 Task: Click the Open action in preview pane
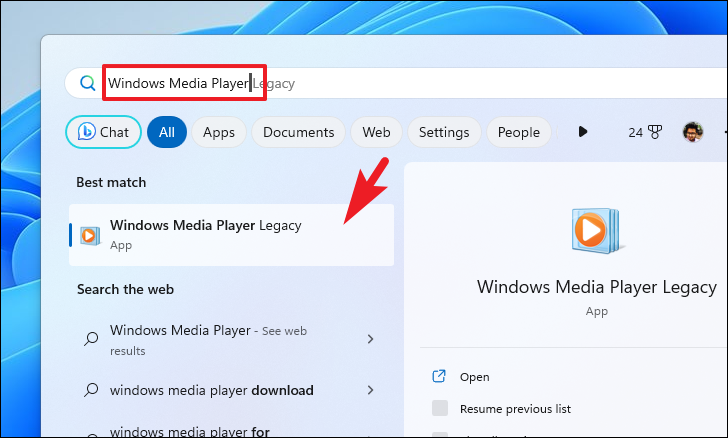[474, 377]
